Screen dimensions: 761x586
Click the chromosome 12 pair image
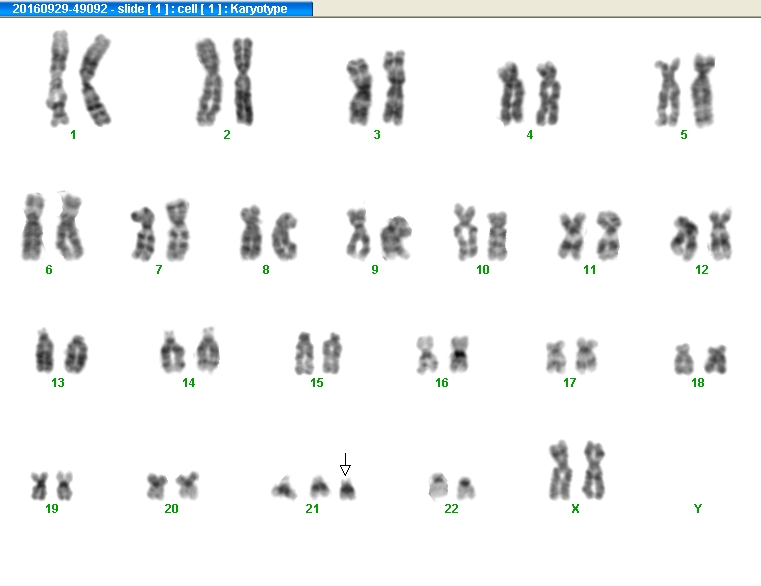701,234
